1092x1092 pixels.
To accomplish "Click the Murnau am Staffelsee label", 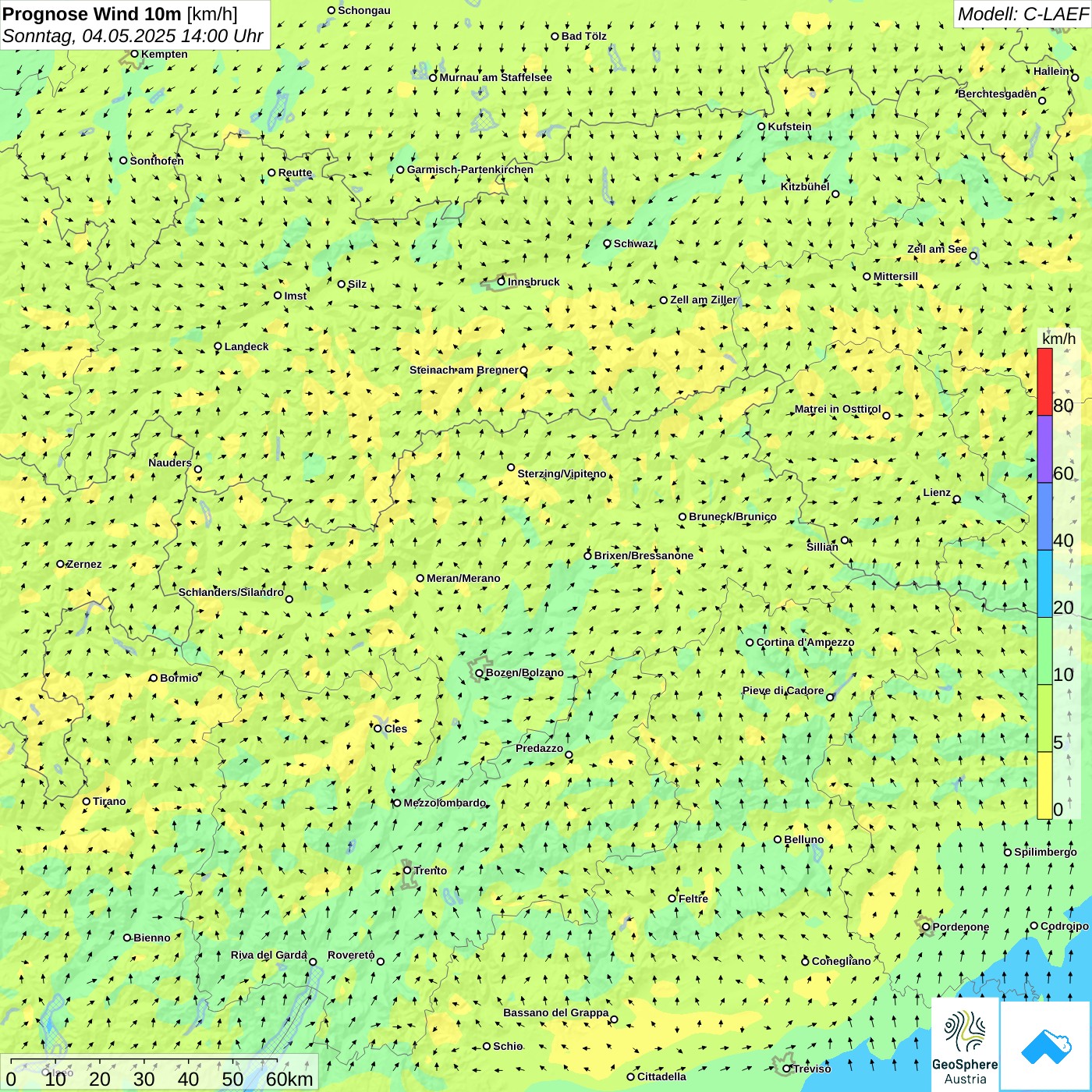I will [x=495, y=77].
